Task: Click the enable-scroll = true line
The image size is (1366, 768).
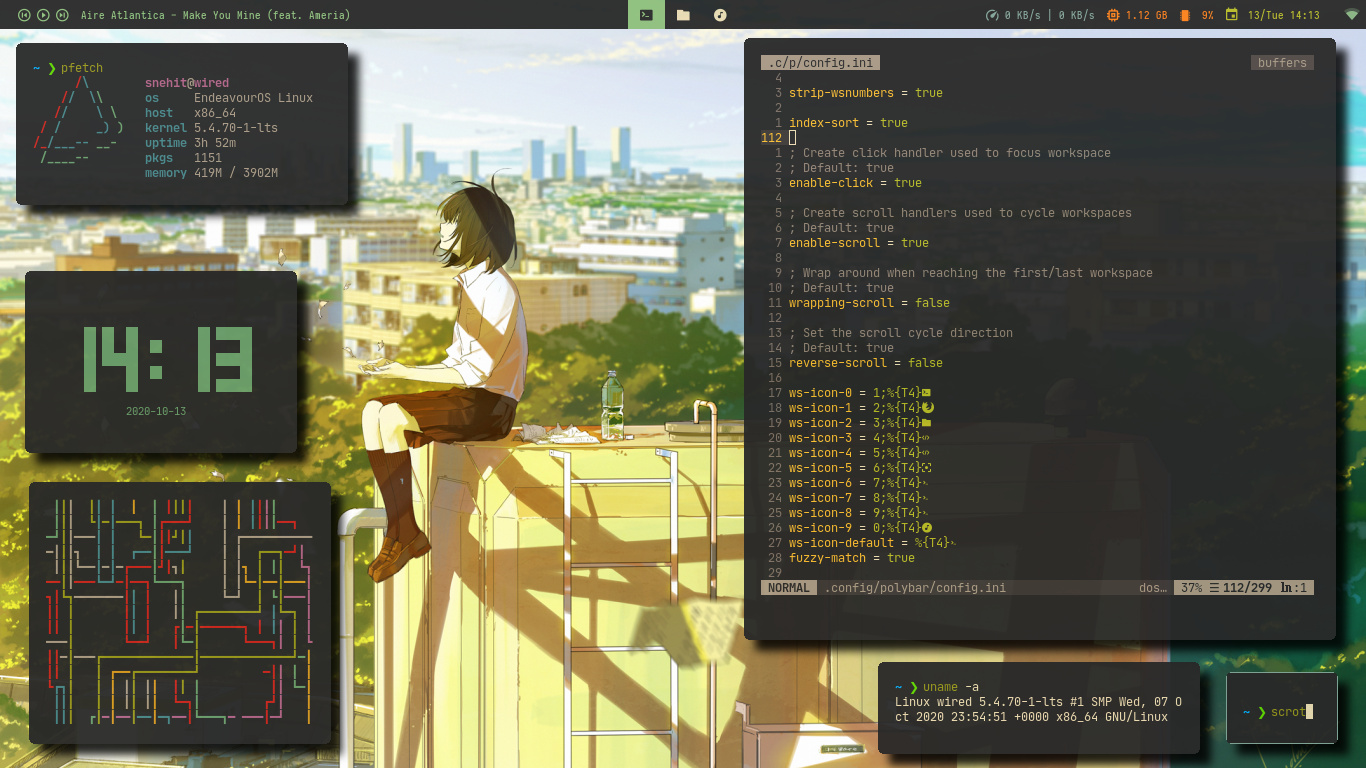Action: 859,243
